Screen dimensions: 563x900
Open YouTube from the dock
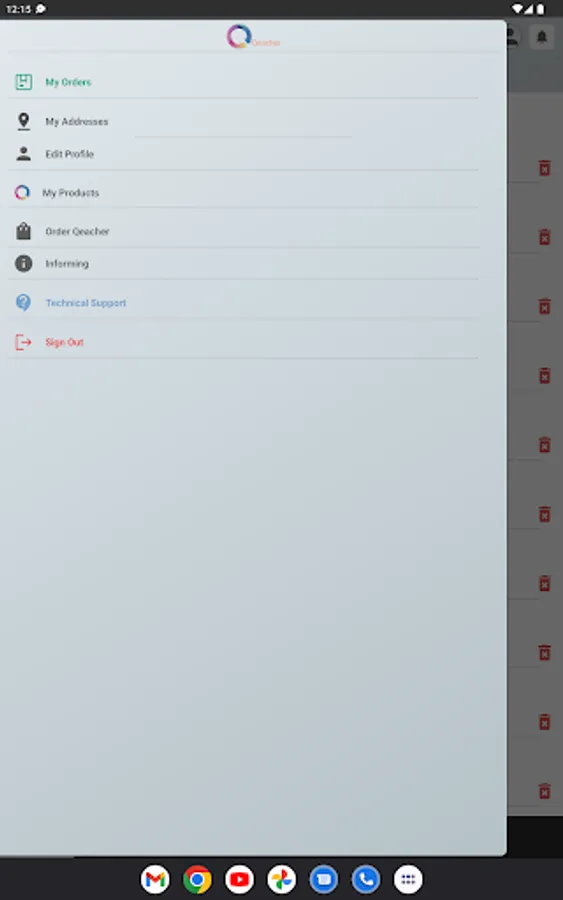coord(239,879)
